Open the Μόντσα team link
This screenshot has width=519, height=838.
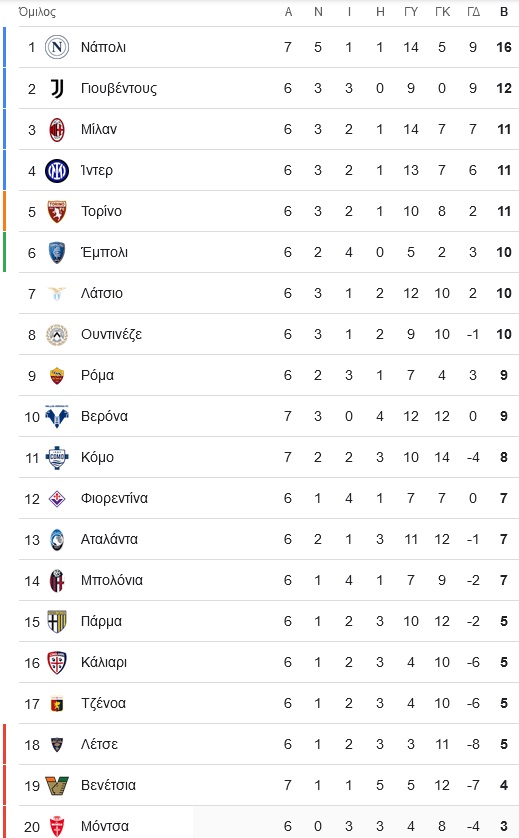[105, 826]
